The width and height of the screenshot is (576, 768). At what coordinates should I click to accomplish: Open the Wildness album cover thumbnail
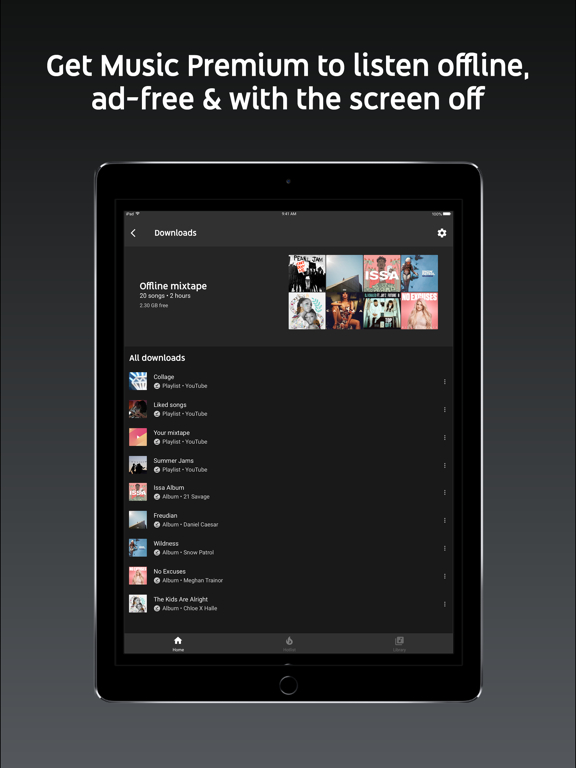click(x=138, y=548)
